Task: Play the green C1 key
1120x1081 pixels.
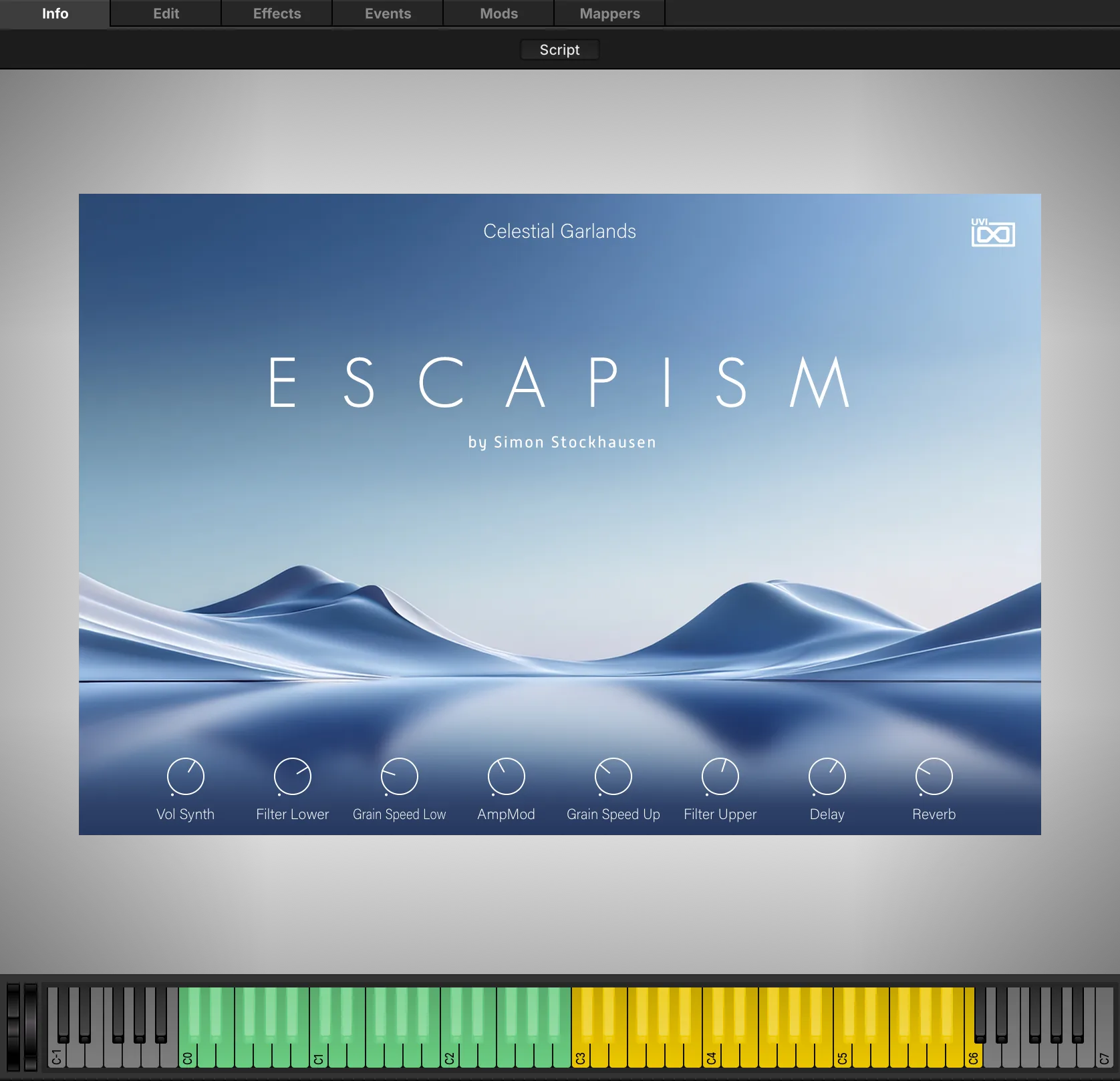Action: [x=319, y=1056]
